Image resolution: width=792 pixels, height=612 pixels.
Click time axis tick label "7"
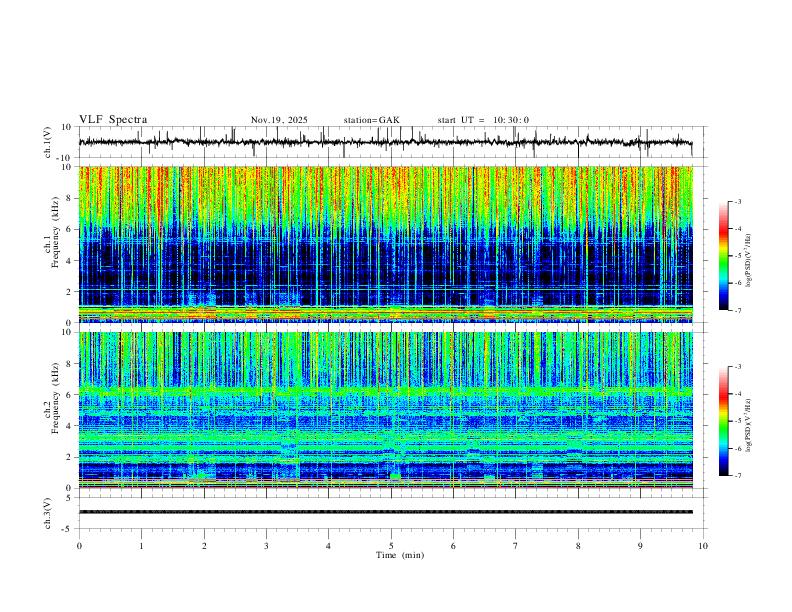point(516,546)
